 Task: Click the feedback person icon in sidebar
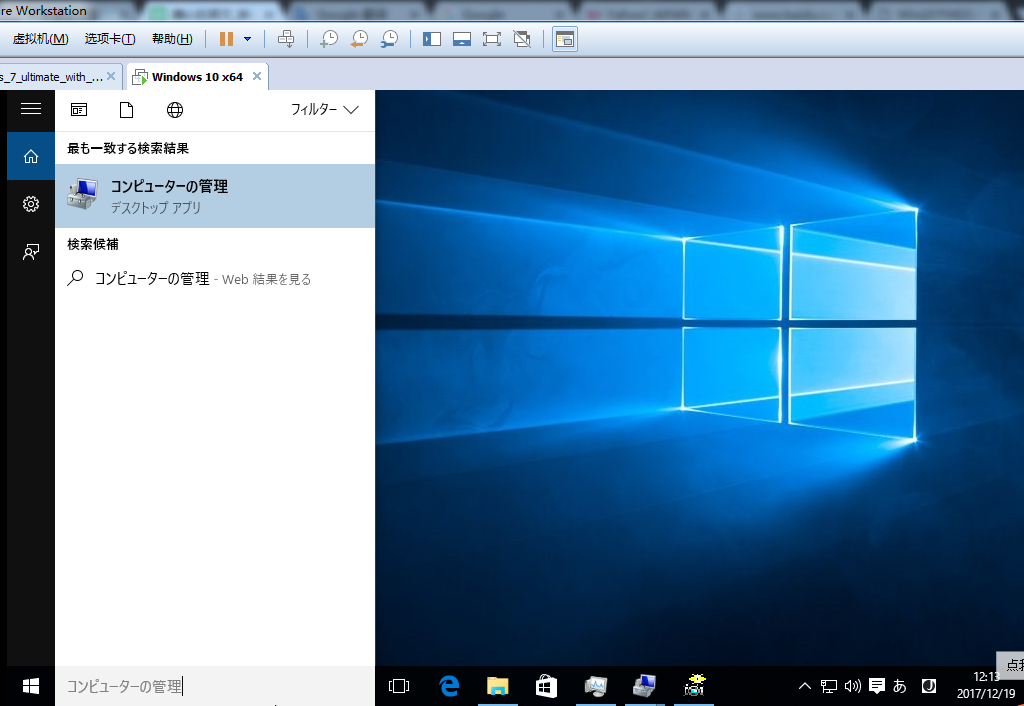click(x=31, y=251)
